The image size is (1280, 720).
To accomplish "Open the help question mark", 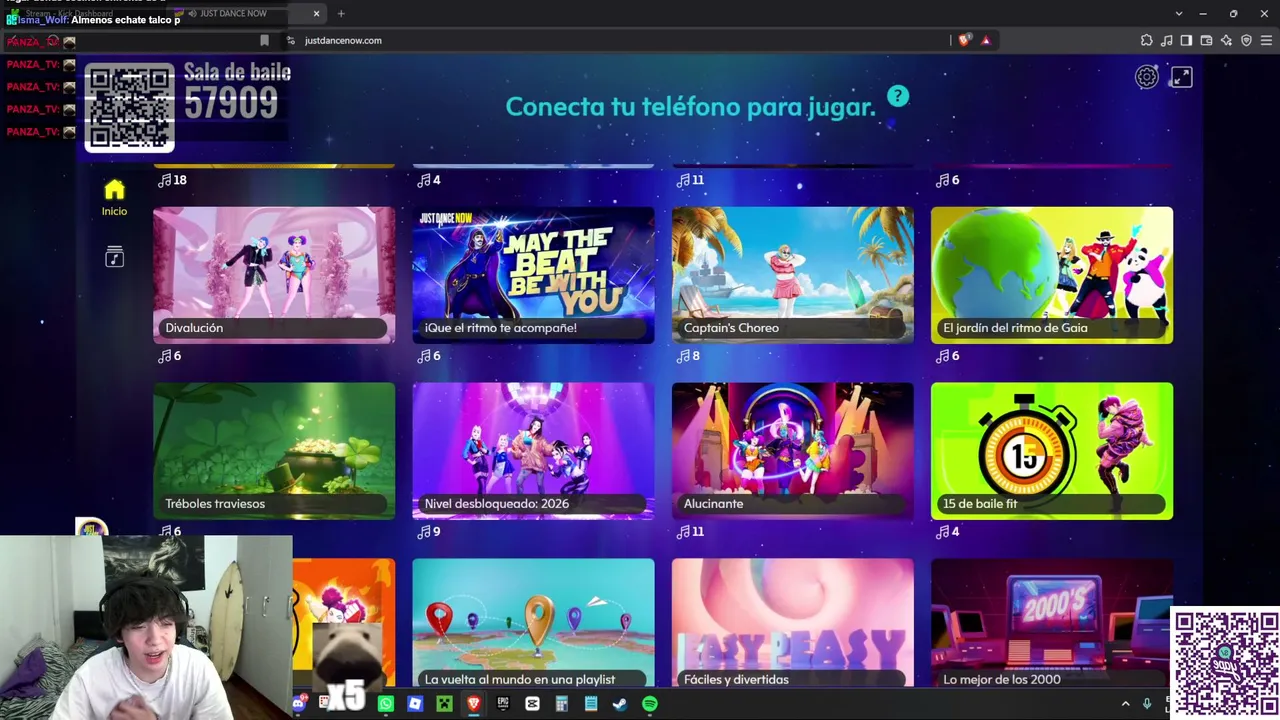I will pos(898,96).
